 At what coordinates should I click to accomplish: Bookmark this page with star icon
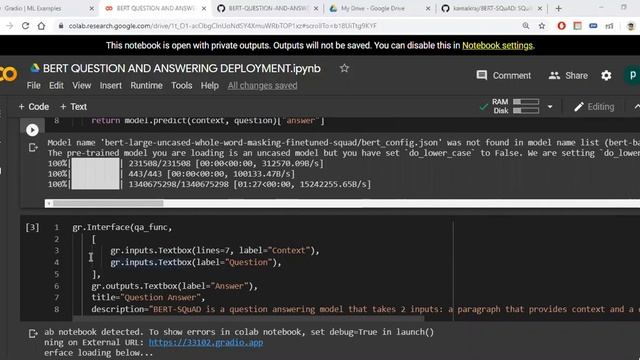tap(542, 26)
